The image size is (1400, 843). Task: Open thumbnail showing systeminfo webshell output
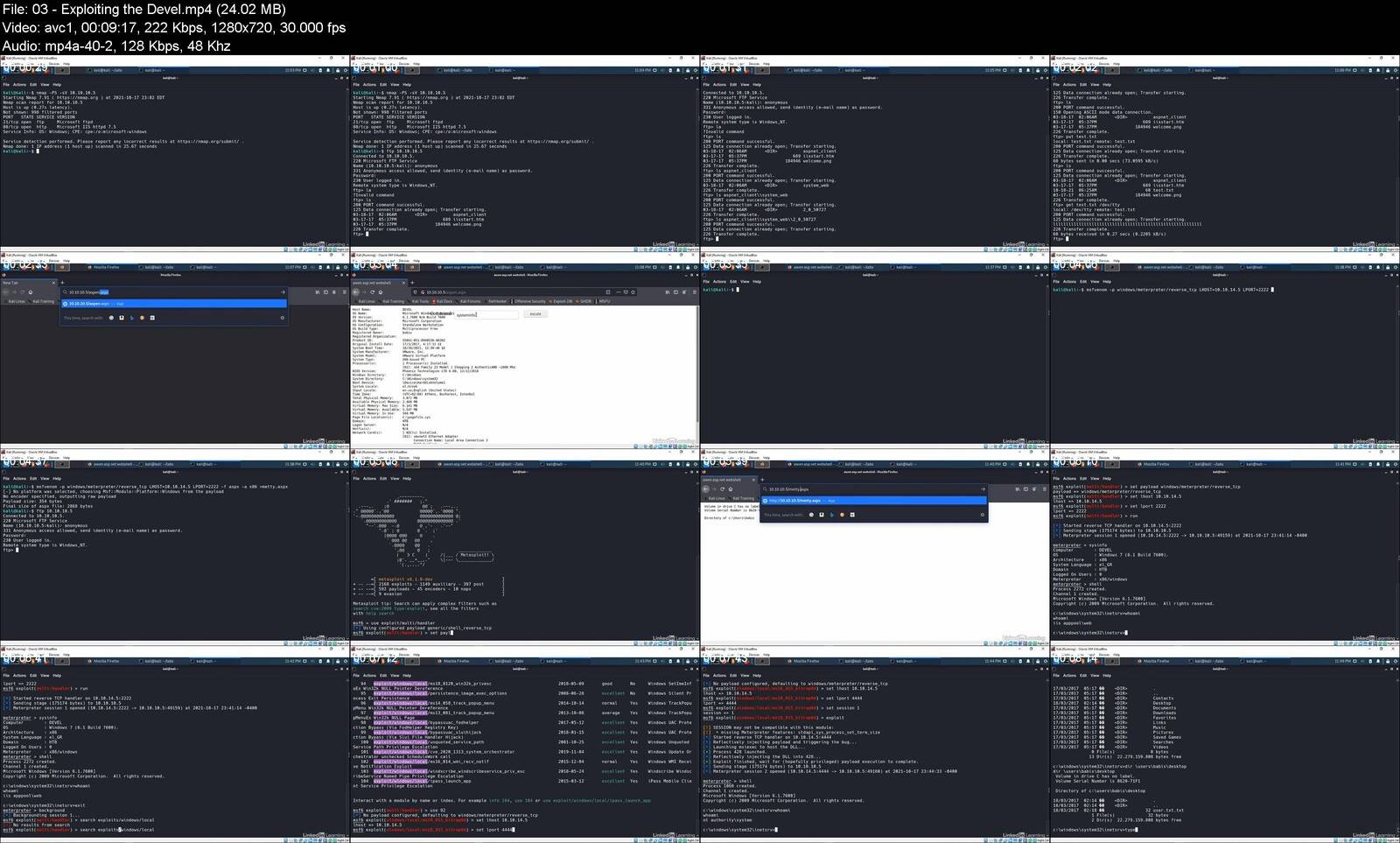(x=524, y=350)
